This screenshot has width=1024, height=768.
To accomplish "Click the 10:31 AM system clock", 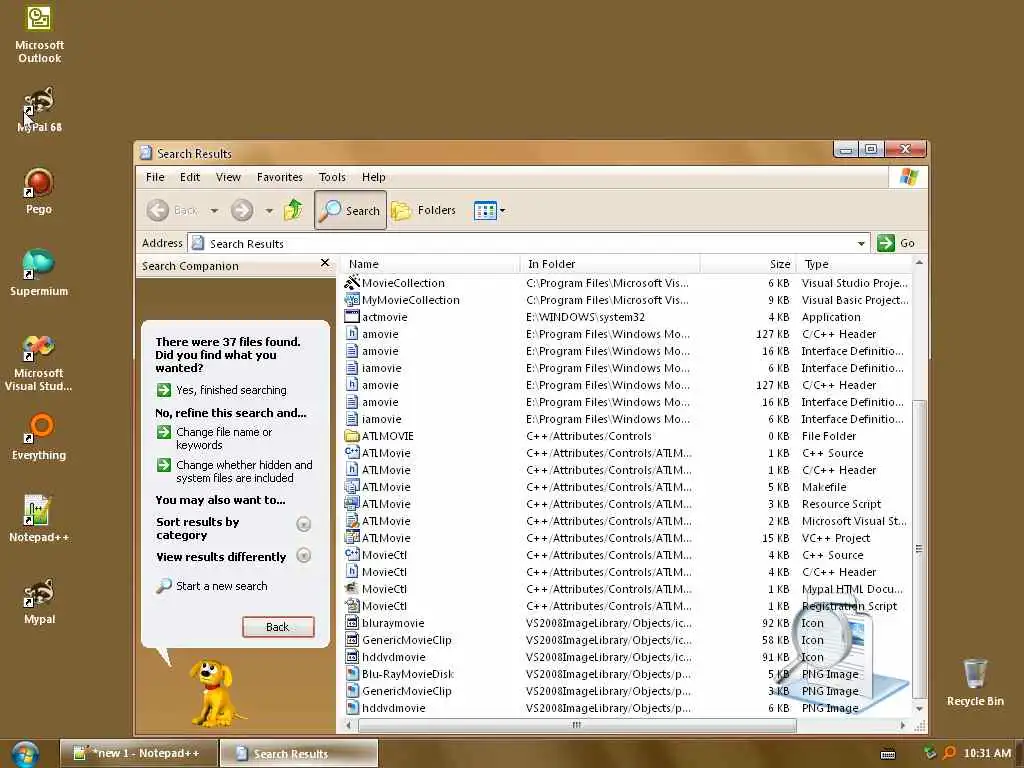I will [x=987, y=753].
